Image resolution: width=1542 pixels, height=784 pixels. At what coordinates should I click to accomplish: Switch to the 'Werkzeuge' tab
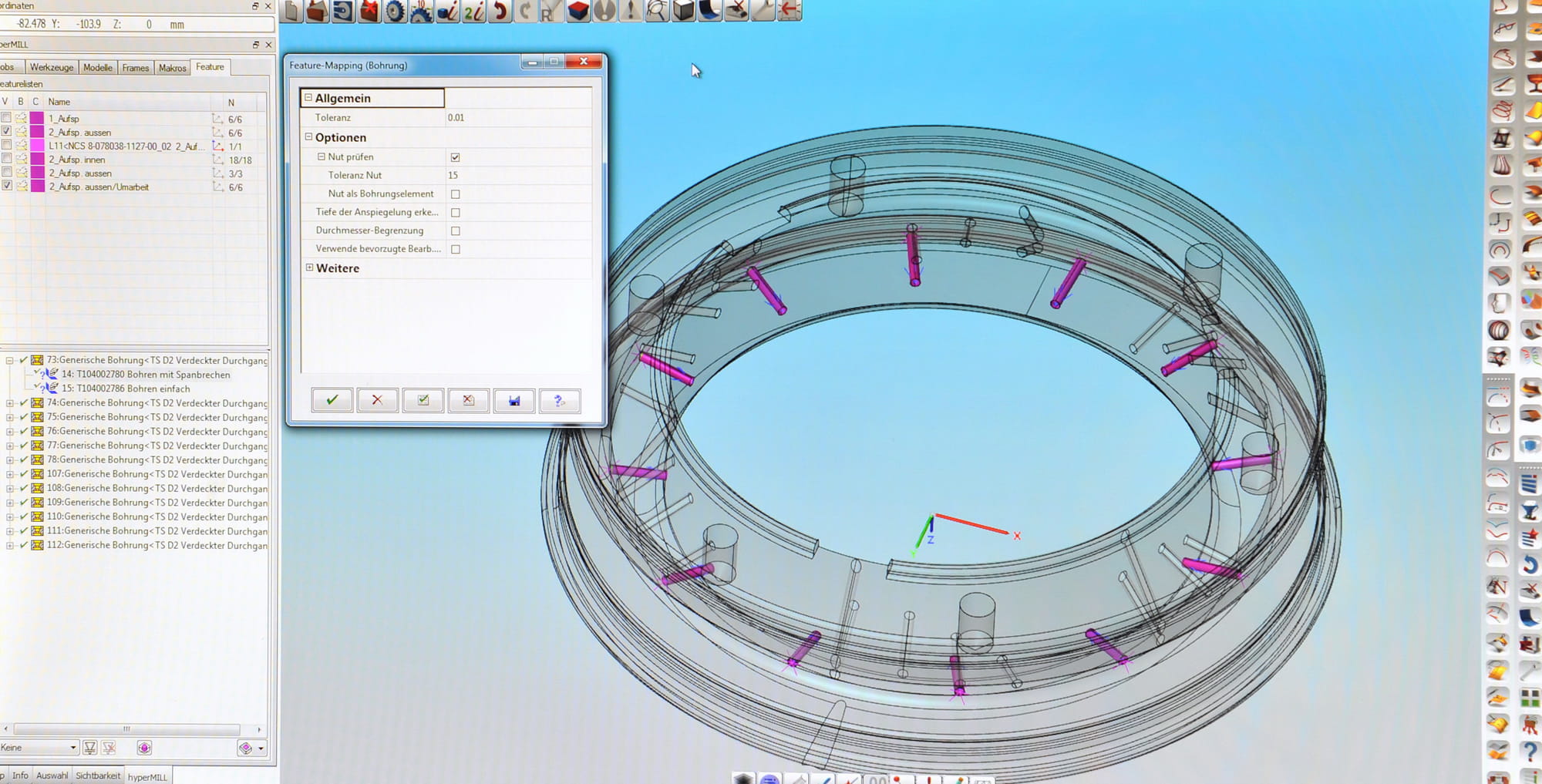point(52,68)
